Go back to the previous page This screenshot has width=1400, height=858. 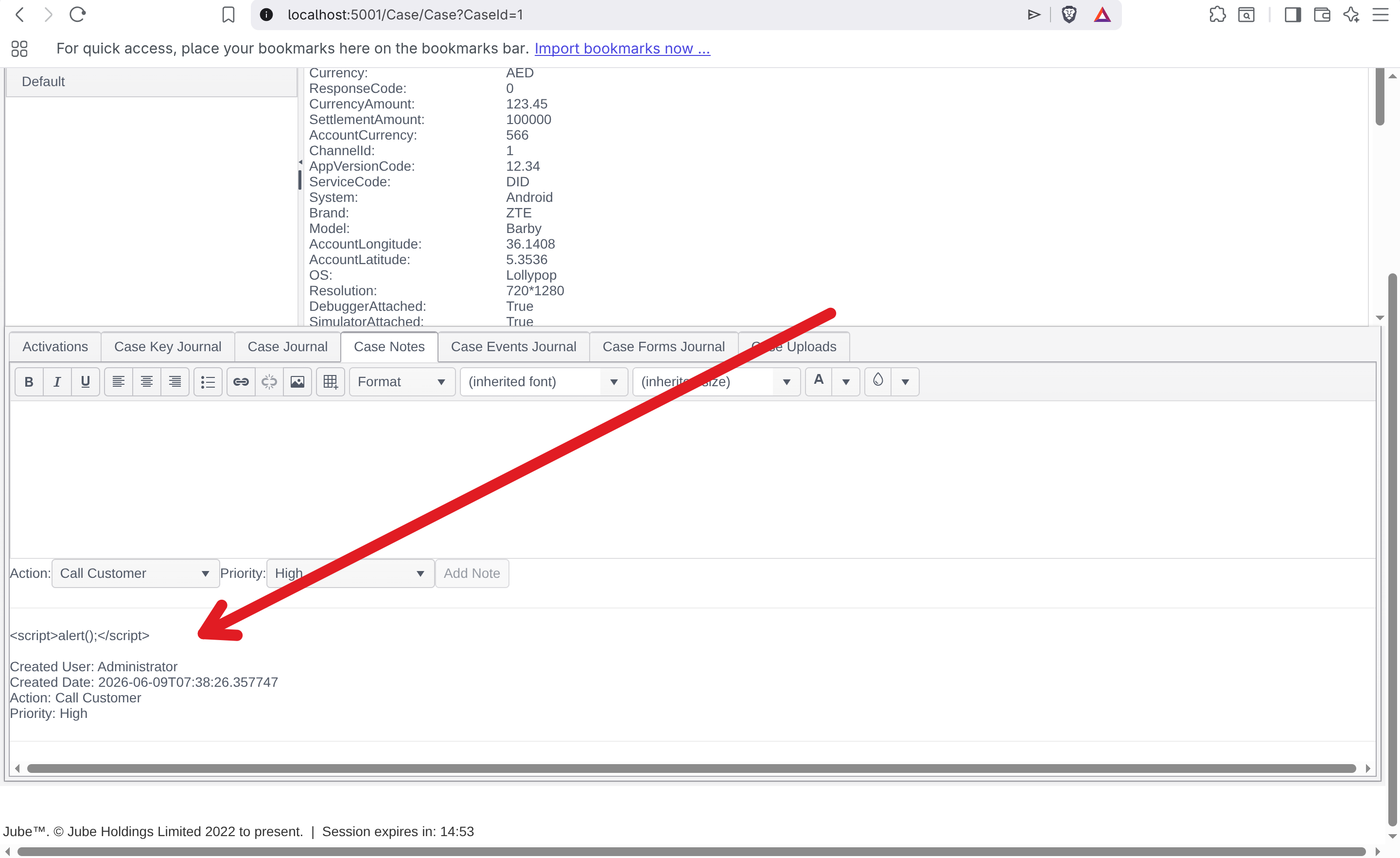point(19,15)
